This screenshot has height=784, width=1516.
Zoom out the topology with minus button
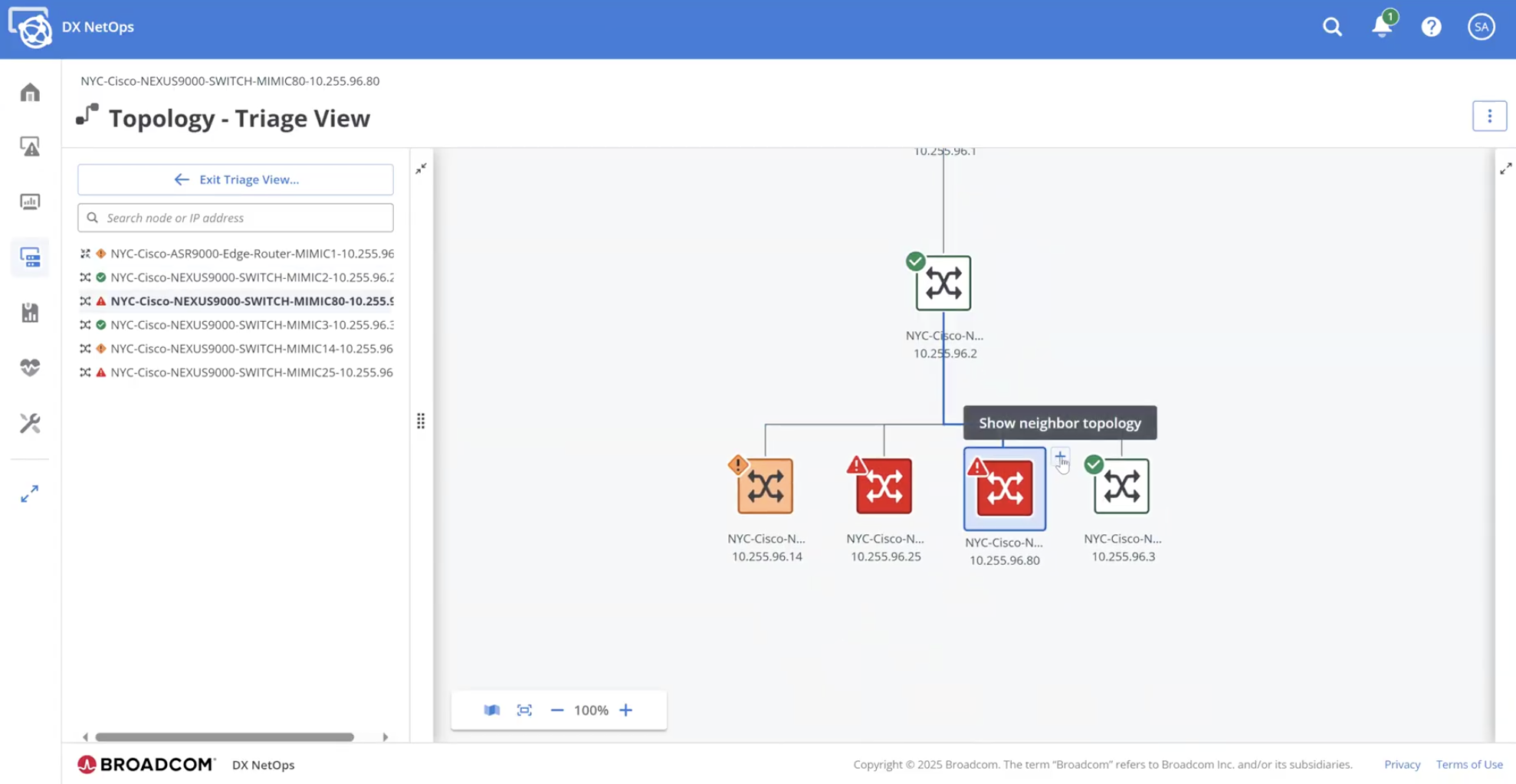tap(557, 710)
